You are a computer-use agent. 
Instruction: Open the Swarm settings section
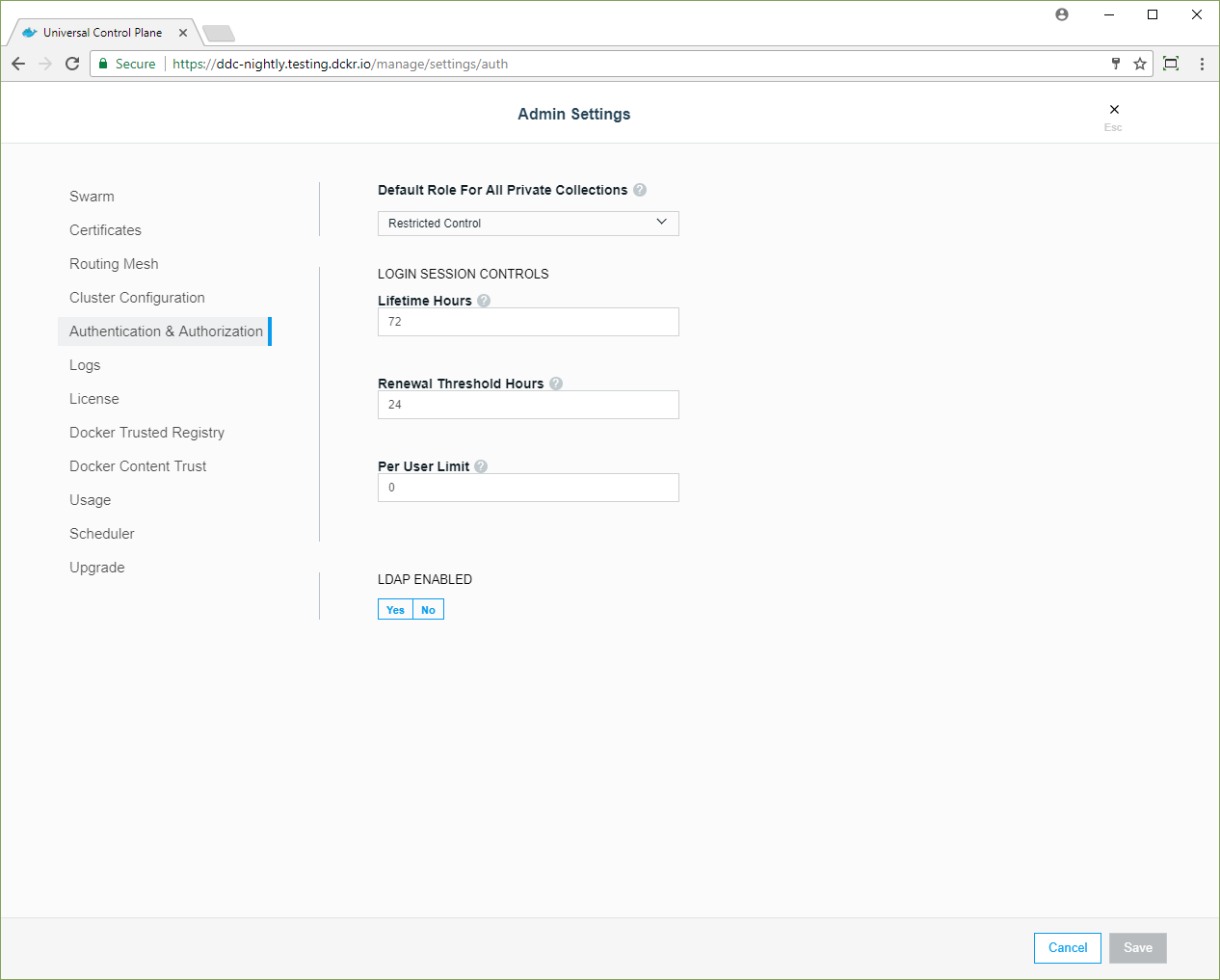click(92, 197)
